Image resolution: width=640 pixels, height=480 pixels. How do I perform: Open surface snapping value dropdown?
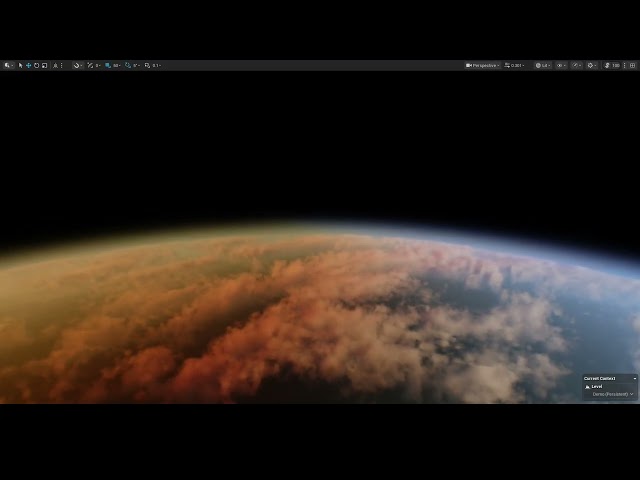[x=98, y=65]
